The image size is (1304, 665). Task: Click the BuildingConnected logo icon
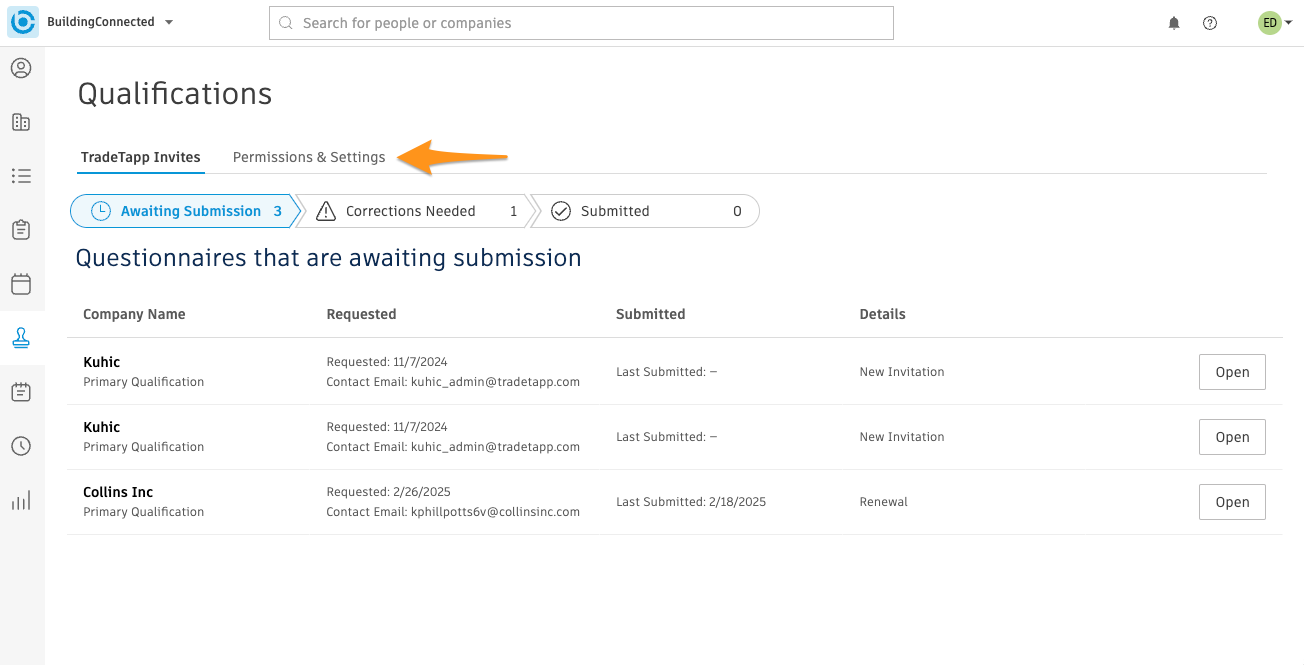click(23, 22)
